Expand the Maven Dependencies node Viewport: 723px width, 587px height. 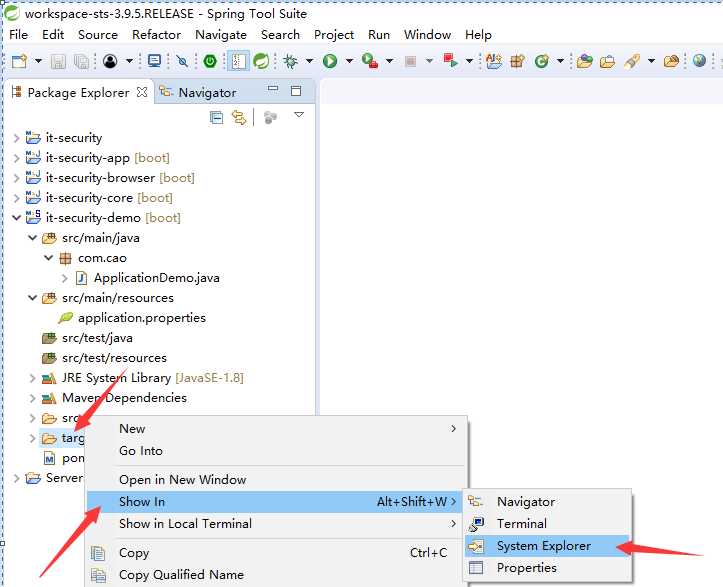click(x=32, y=398)
